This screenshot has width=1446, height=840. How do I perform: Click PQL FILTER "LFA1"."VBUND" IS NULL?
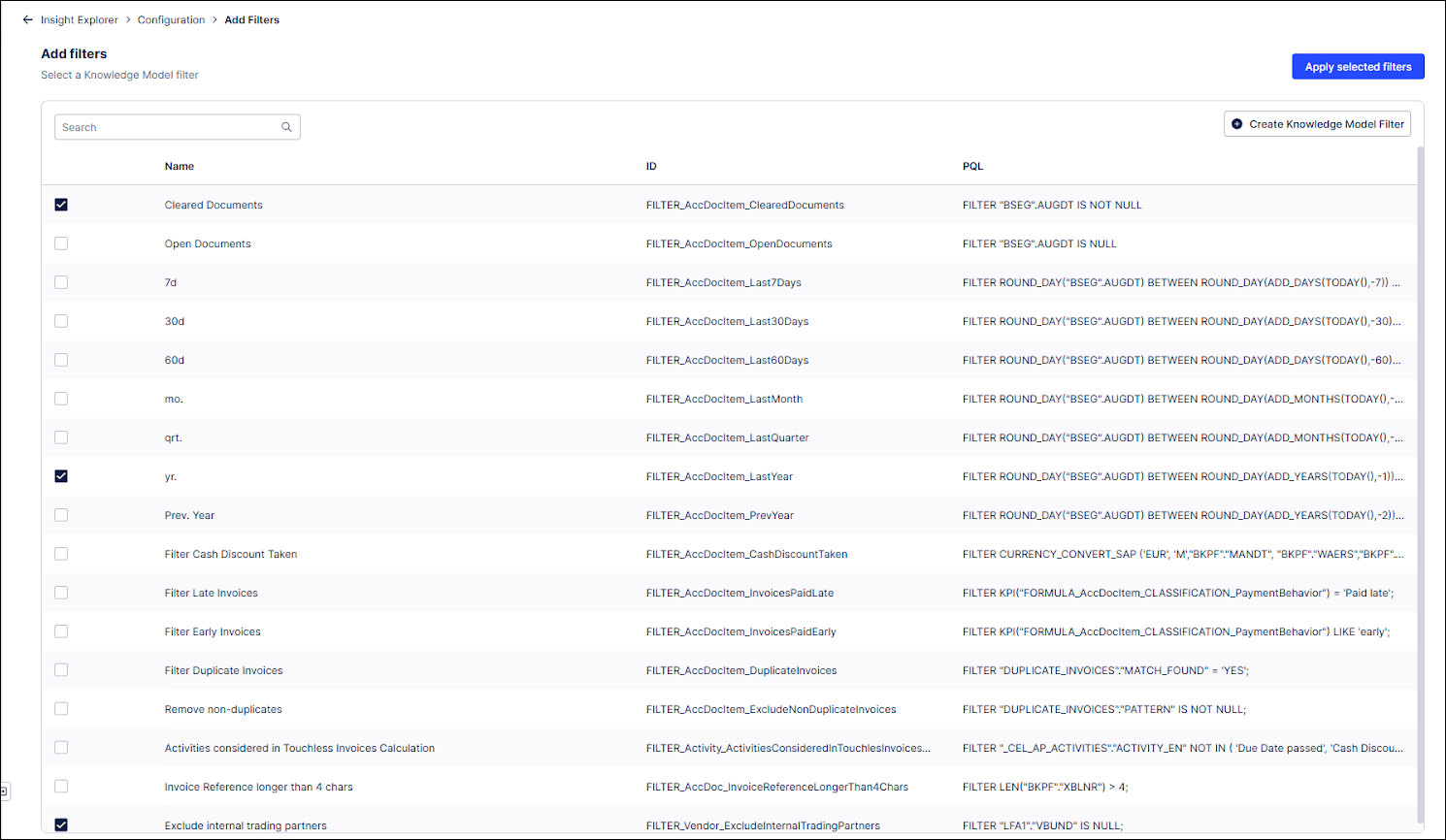[x=1043, y=825]
